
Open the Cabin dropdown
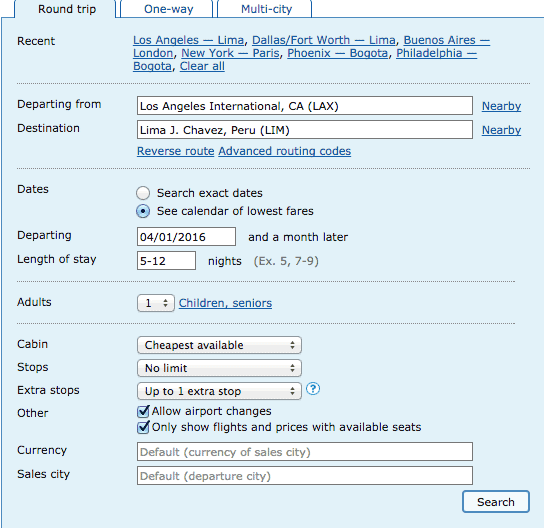219,345
